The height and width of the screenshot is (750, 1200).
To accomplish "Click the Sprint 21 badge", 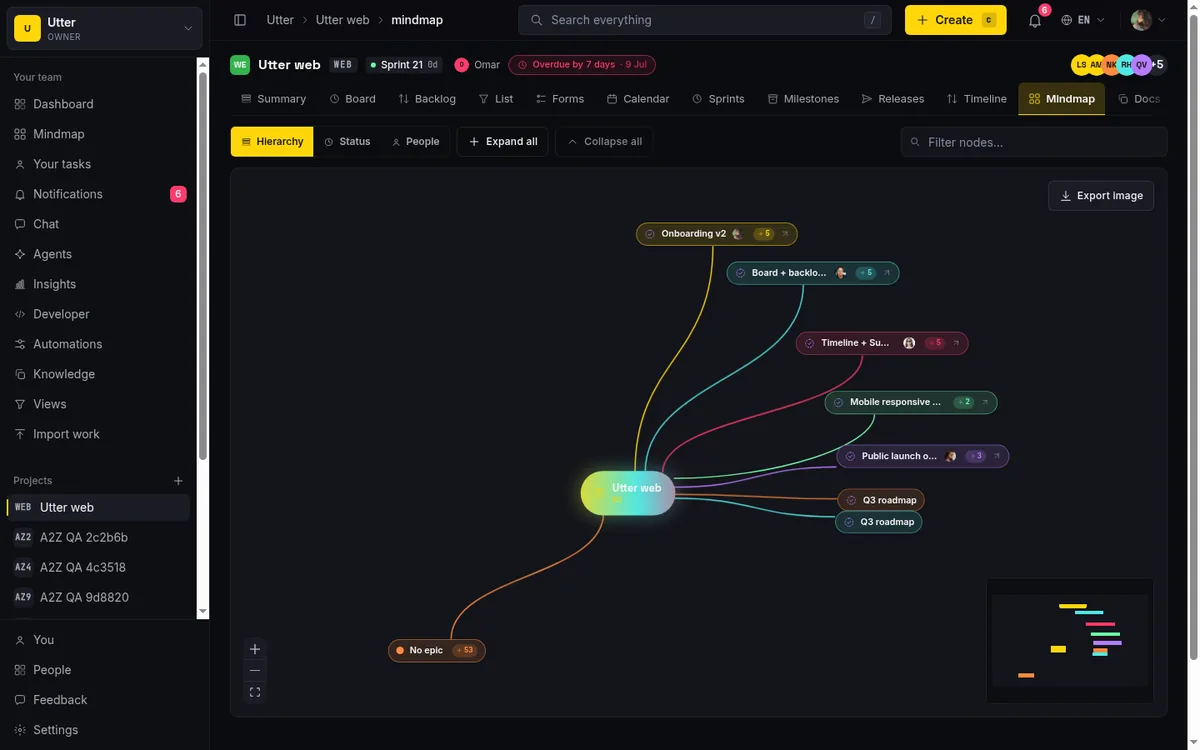I will click(x=404, y=65).
